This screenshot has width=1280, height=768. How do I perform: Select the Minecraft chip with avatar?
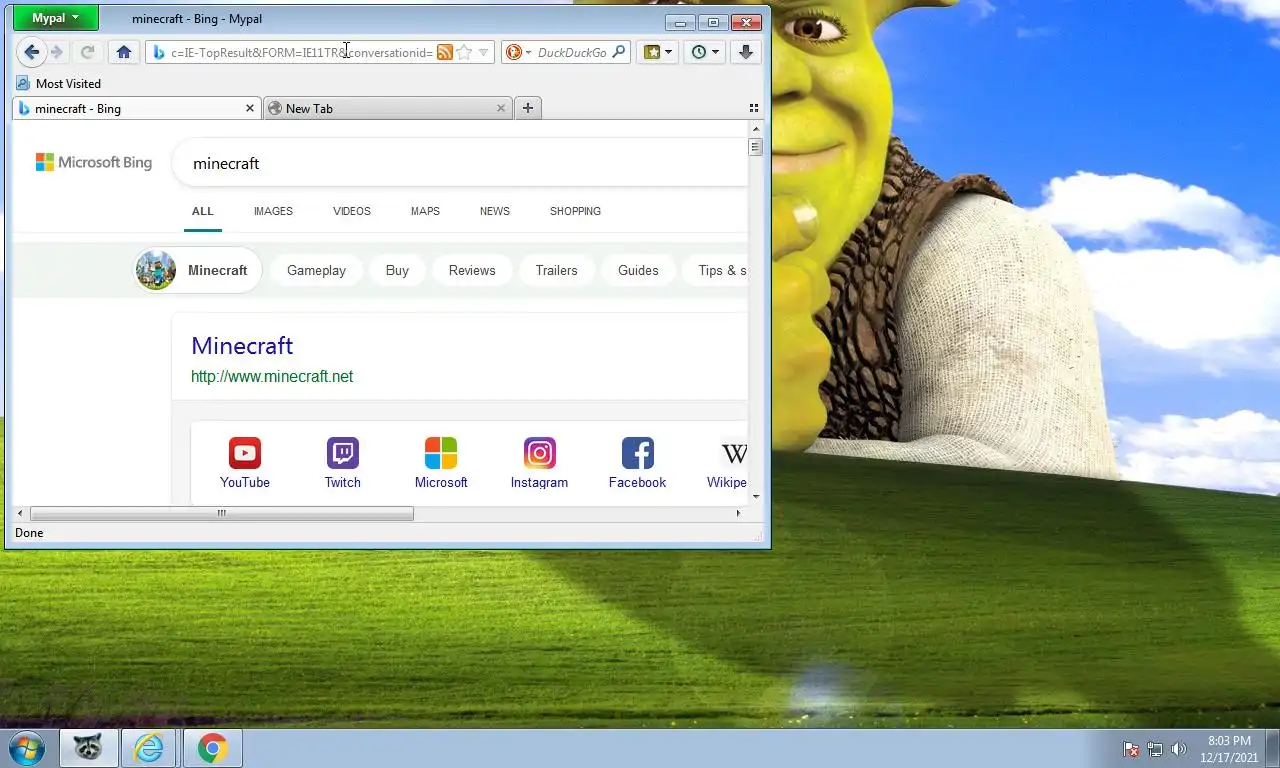point(199,270)
